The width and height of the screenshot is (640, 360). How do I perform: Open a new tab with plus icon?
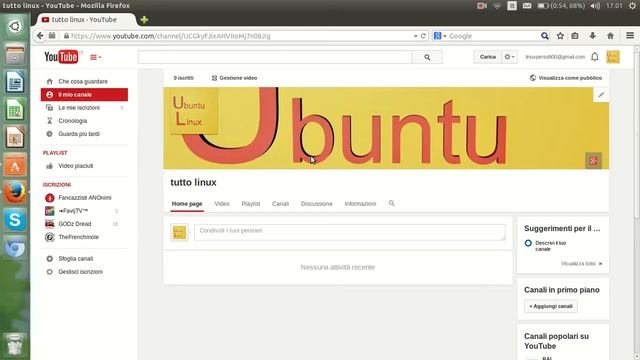tap(144, 20)
